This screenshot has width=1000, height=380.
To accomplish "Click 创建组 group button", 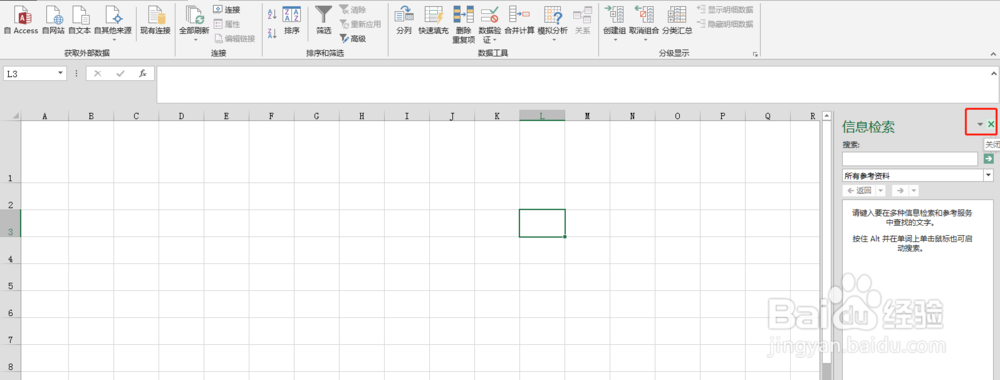I will point(614,23).
